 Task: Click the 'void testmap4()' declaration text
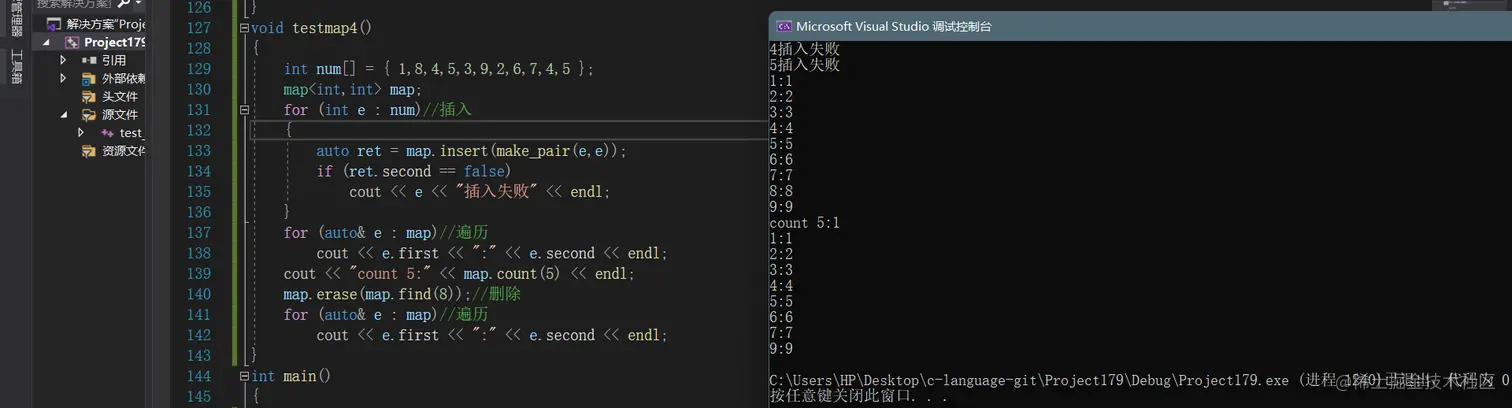point(312,28)
